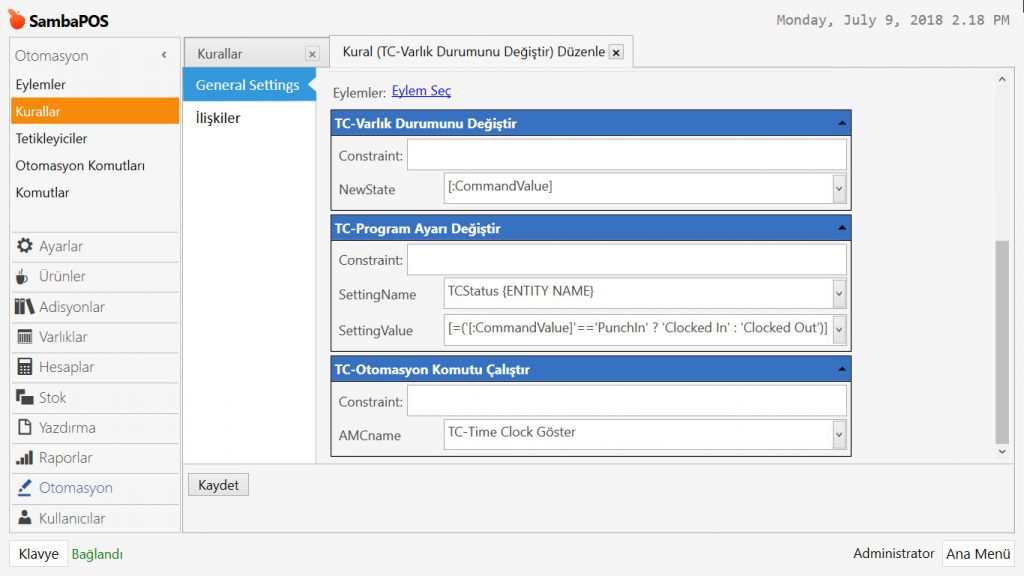Click the Varlıklar icon in sidebar
1024x576 pixels.
(x=25, y=337)
